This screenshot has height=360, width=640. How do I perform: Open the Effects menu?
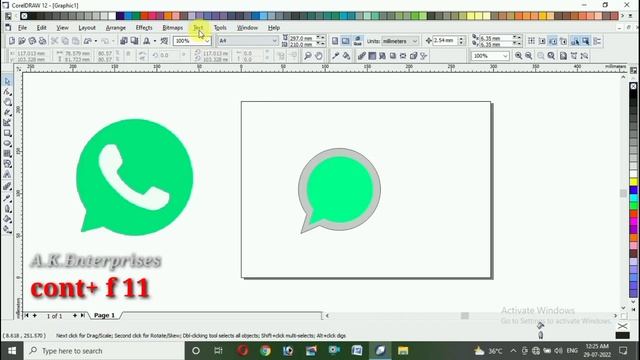[x=144, y=28]
